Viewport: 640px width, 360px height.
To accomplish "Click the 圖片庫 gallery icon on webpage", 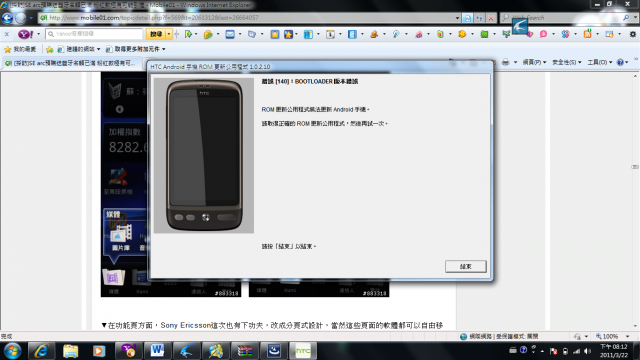I will tap(121, 237).
